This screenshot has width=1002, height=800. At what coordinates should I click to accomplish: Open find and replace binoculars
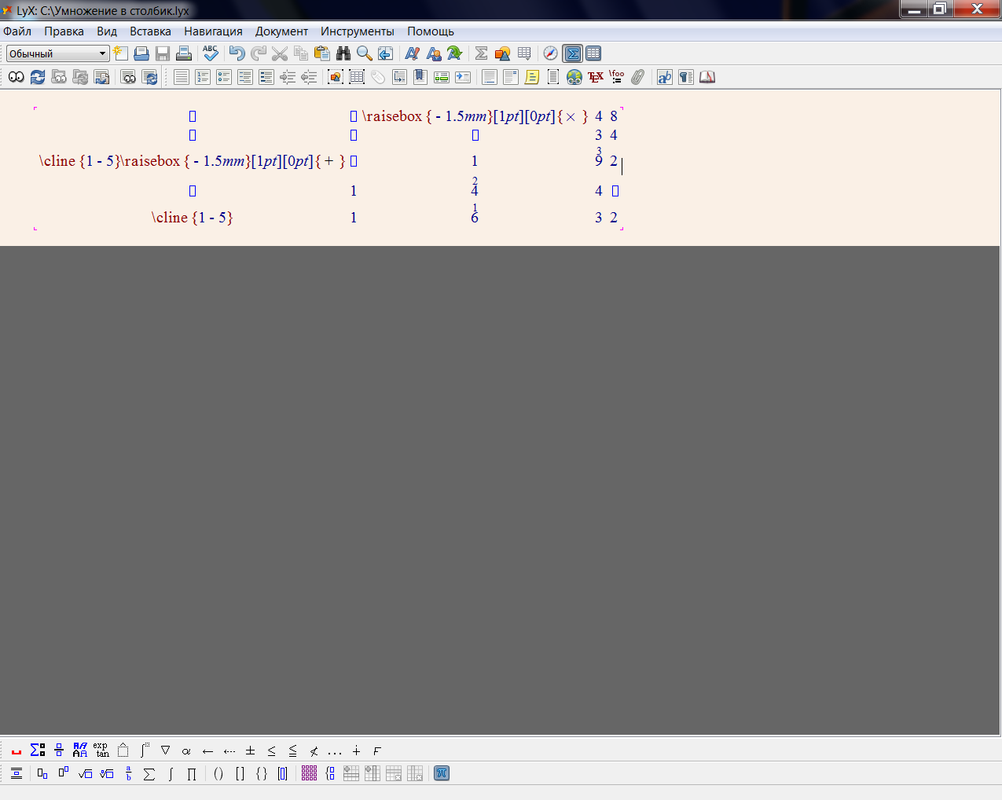(343, 54)
